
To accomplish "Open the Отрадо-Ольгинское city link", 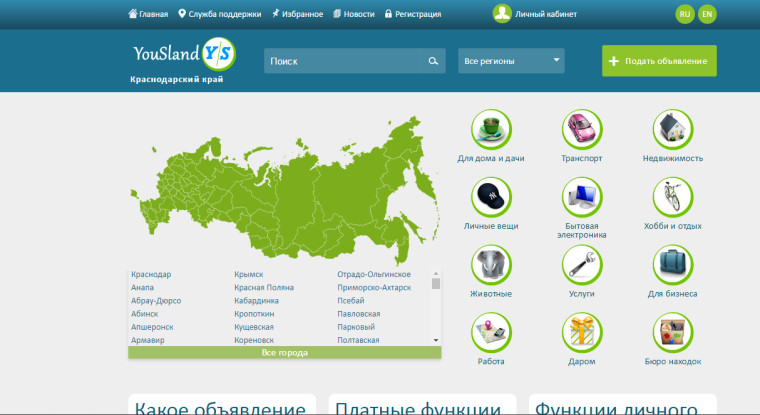I will pos(374,274).
